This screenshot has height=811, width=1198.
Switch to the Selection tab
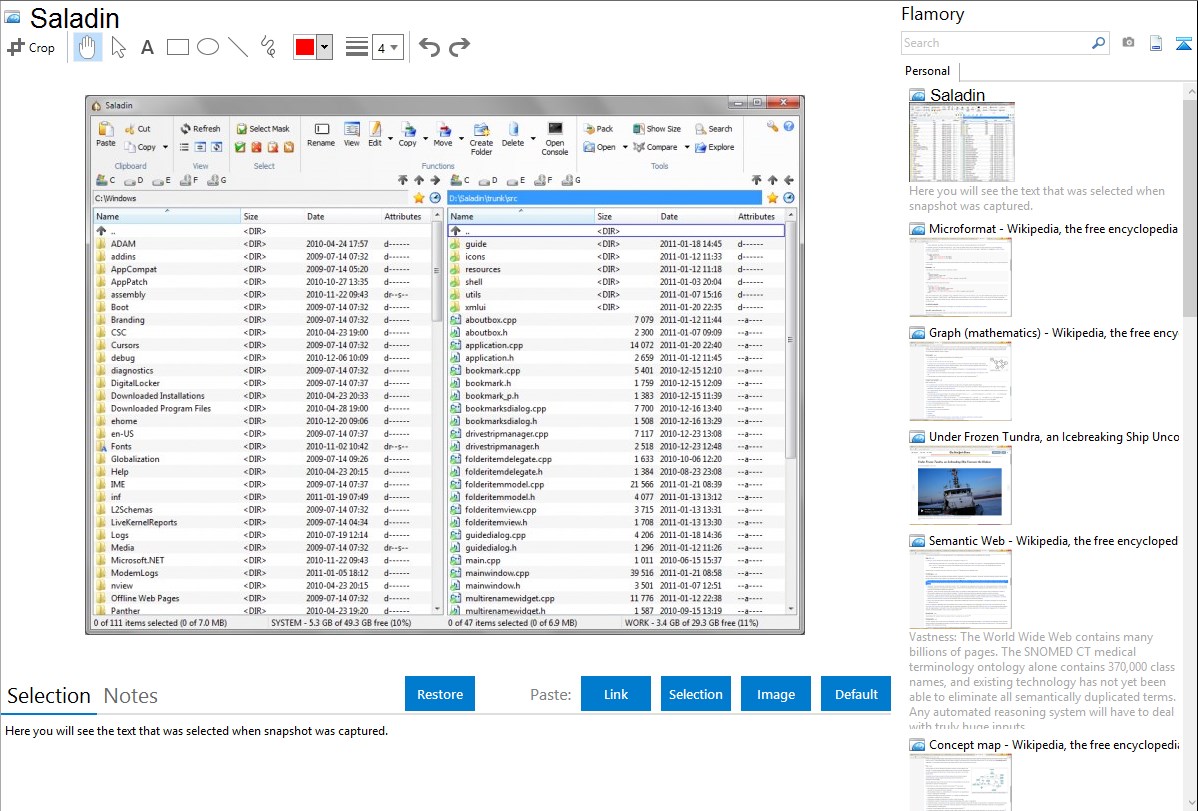coord(49,696)
